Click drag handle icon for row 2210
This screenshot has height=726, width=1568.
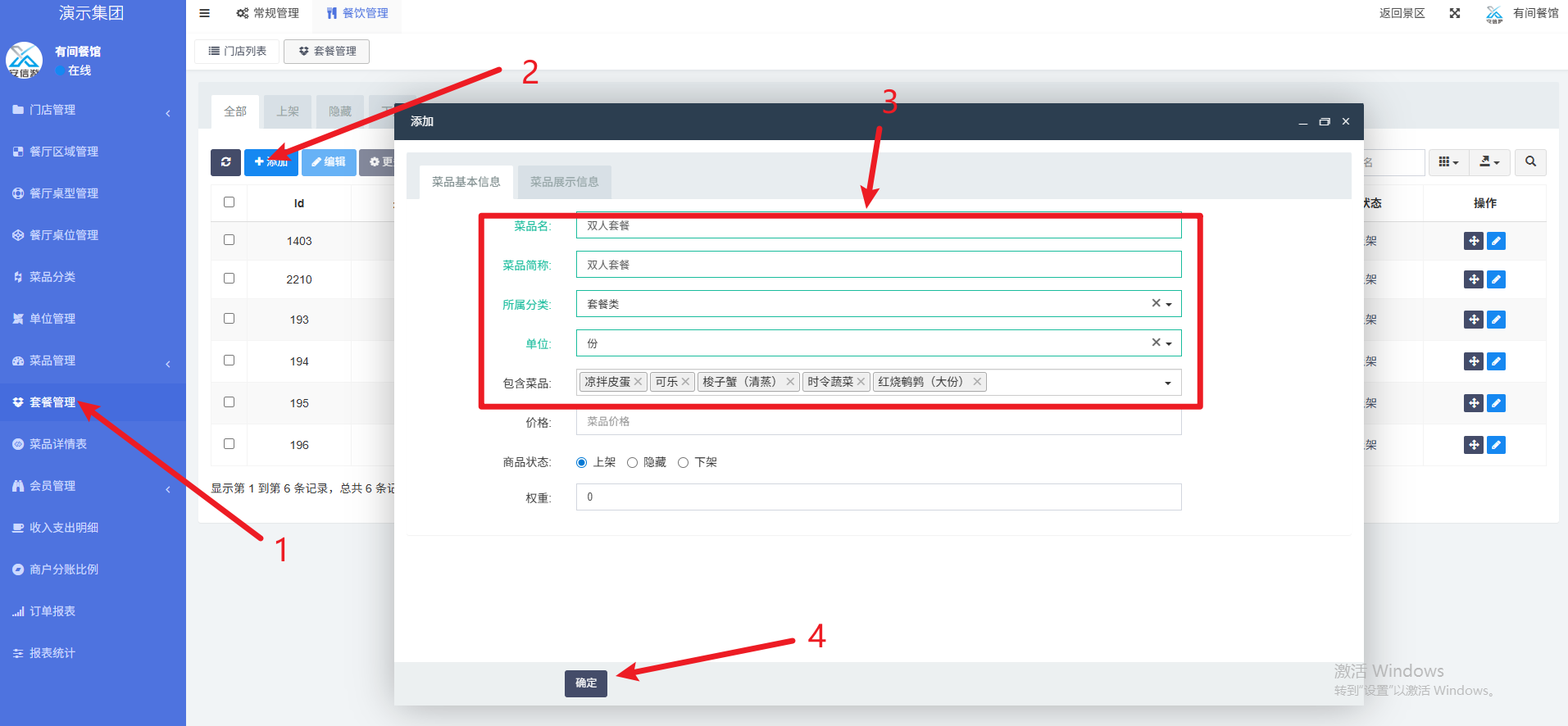(x=1474, y=279)
